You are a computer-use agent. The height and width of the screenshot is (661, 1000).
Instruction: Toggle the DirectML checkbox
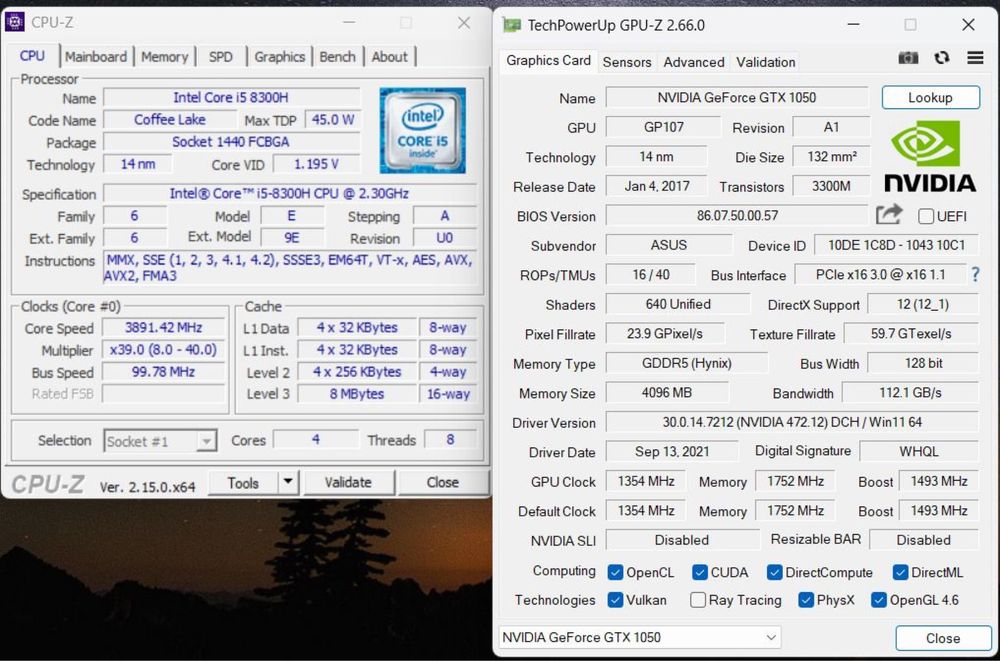(x=901, y=572)
